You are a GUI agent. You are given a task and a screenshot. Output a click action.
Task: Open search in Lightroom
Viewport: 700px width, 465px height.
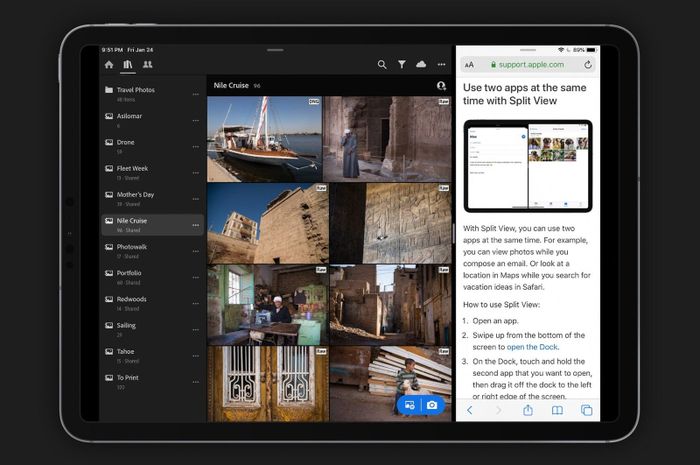[382, 65]
